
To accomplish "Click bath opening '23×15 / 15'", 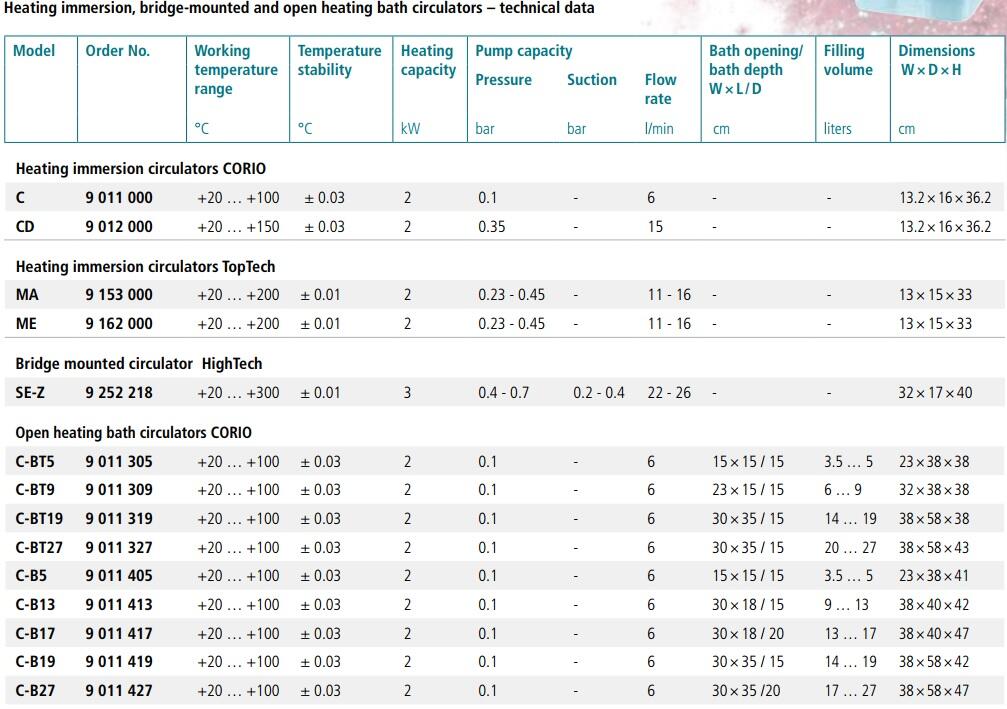I will coord(748,490).
